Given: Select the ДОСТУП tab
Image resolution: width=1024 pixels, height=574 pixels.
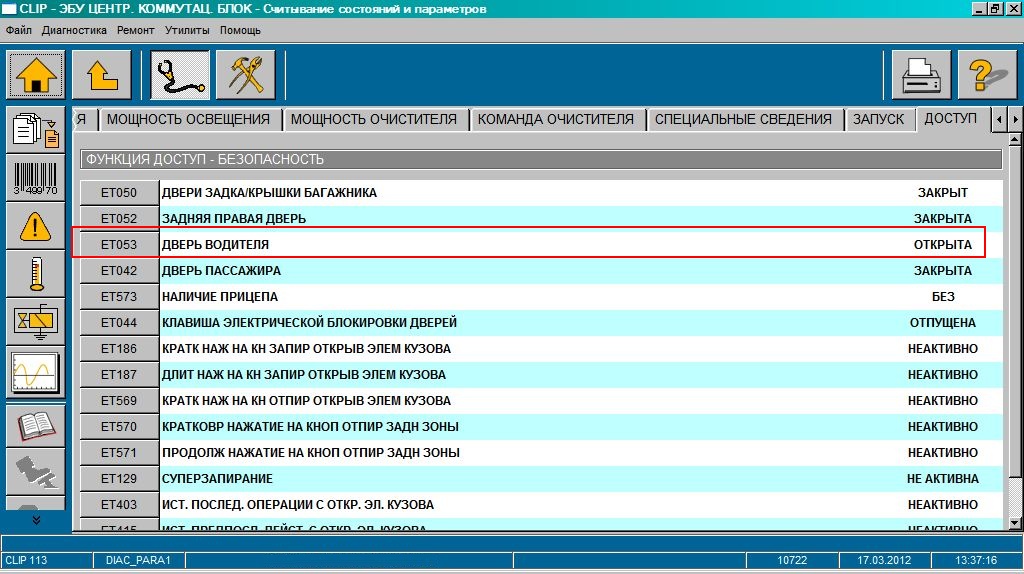Looking at the screenshot, I should tap(951, 119).
